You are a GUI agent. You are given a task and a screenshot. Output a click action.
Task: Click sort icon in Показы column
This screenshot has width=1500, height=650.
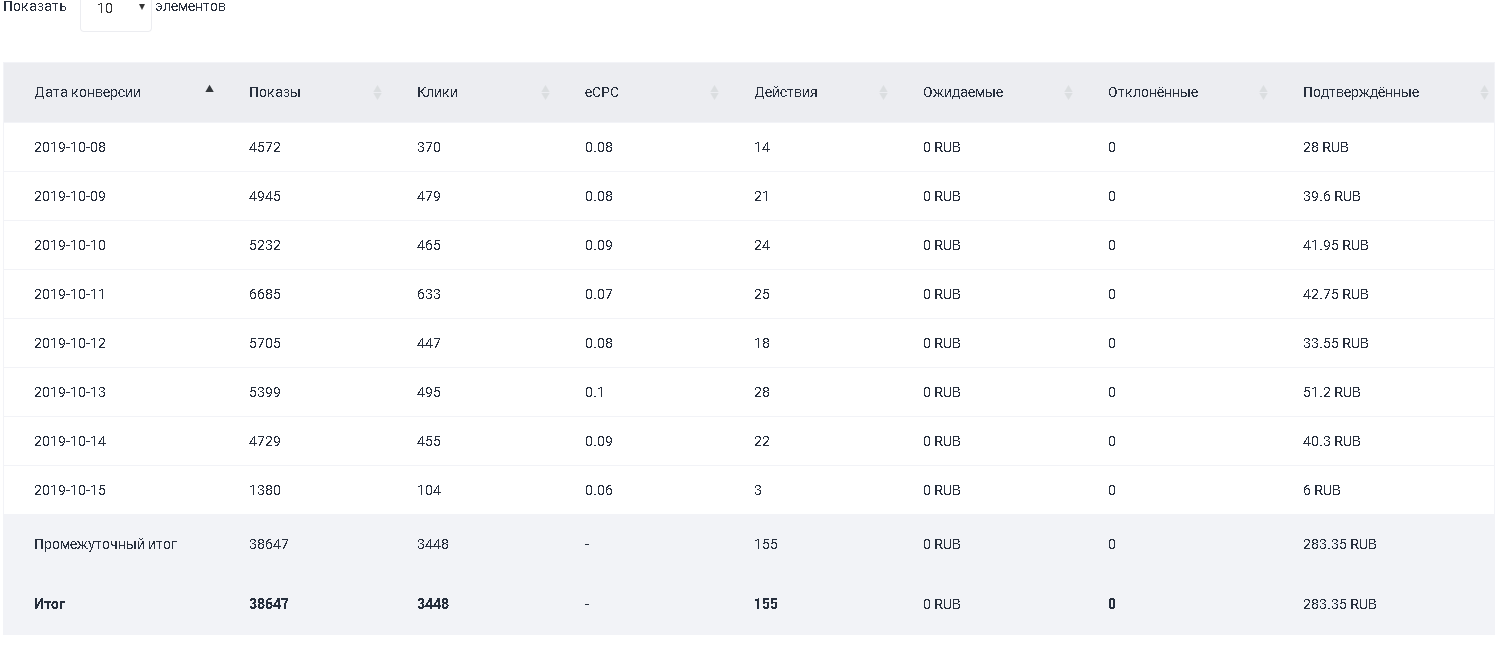tap(377, 92)
